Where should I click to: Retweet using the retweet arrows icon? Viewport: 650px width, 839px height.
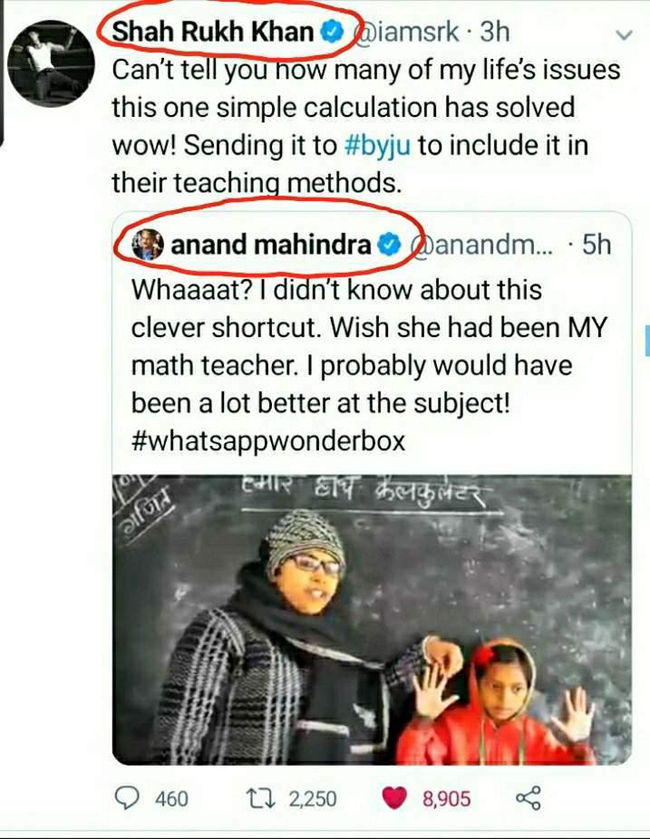pos(261,799)
